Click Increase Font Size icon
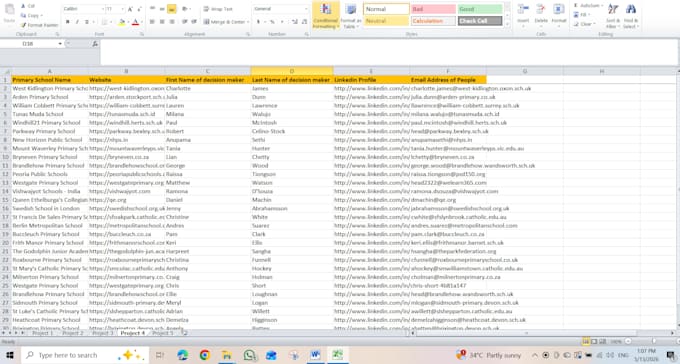680x364 pixels. pos(130,9)
